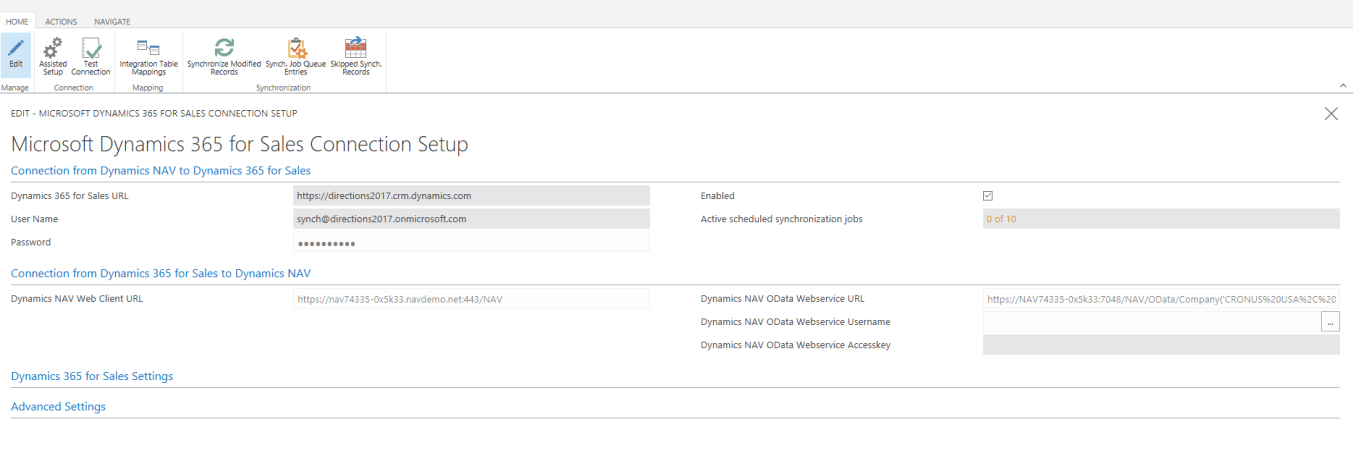This screenshot has height=464, width=1353.
Task: Expand the Advanced Settings section
Action: pyautogui.click(x=58, y=407)
